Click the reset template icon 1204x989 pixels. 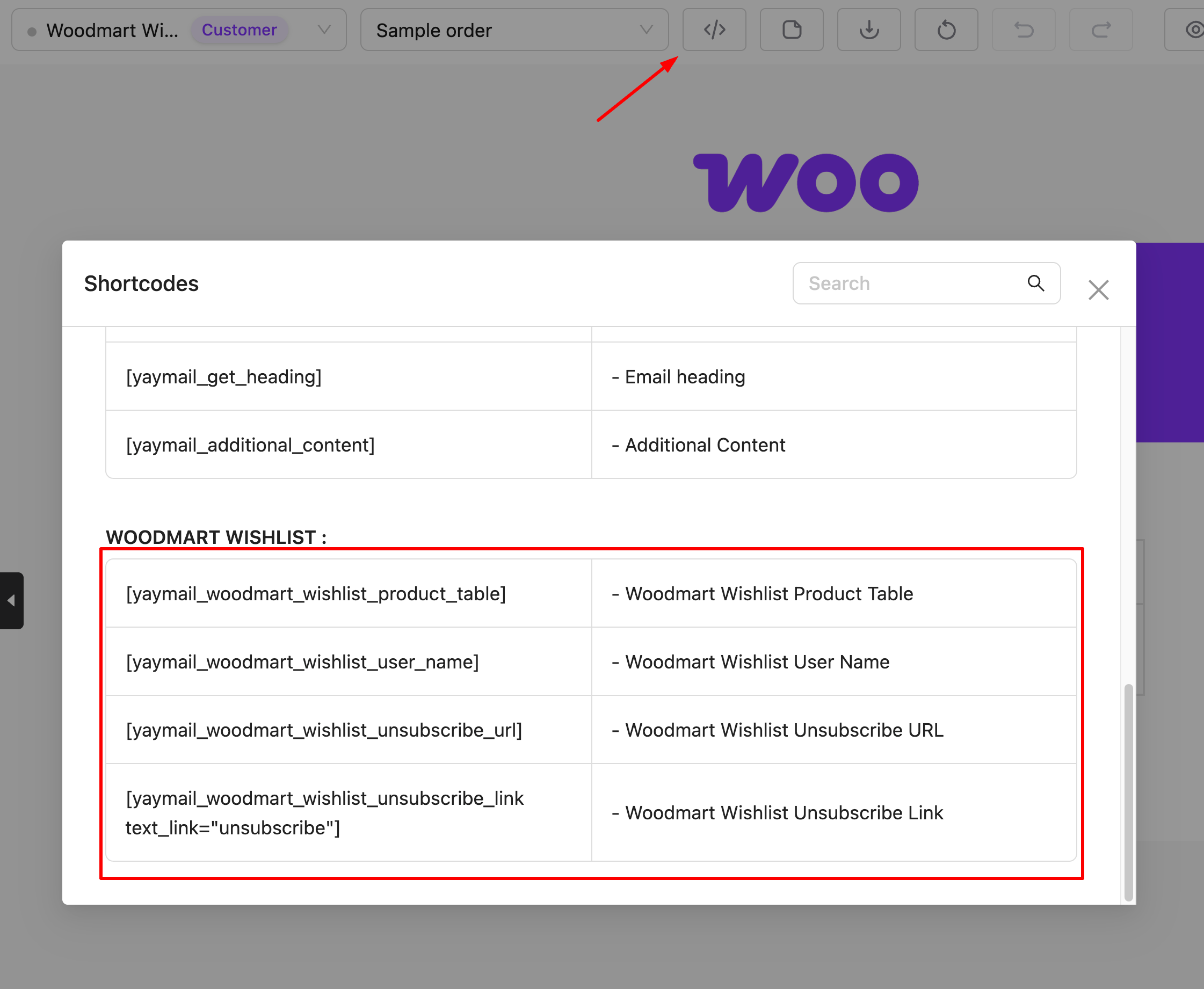[946, 30]
